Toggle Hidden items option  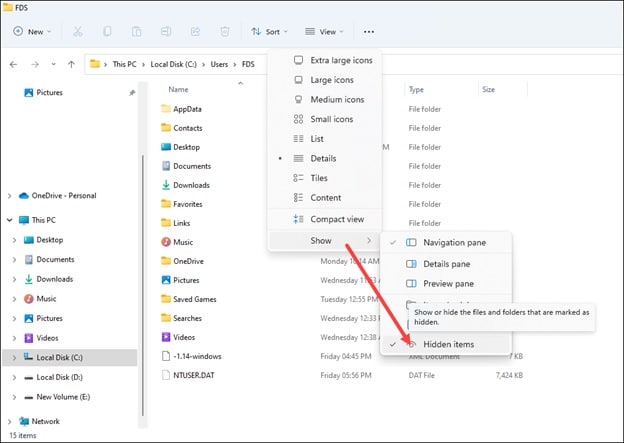(448, 344)
